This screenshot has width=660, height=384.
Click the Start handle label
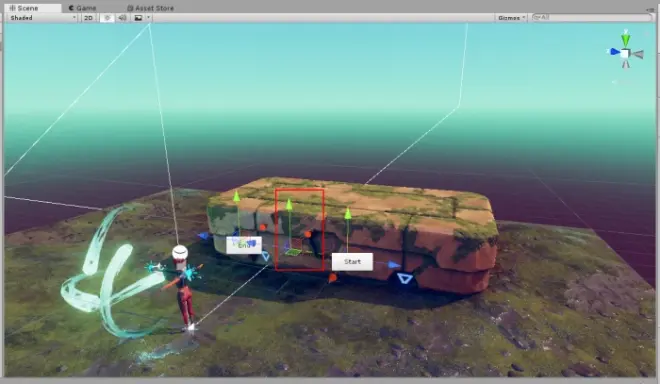click(352, 261)
